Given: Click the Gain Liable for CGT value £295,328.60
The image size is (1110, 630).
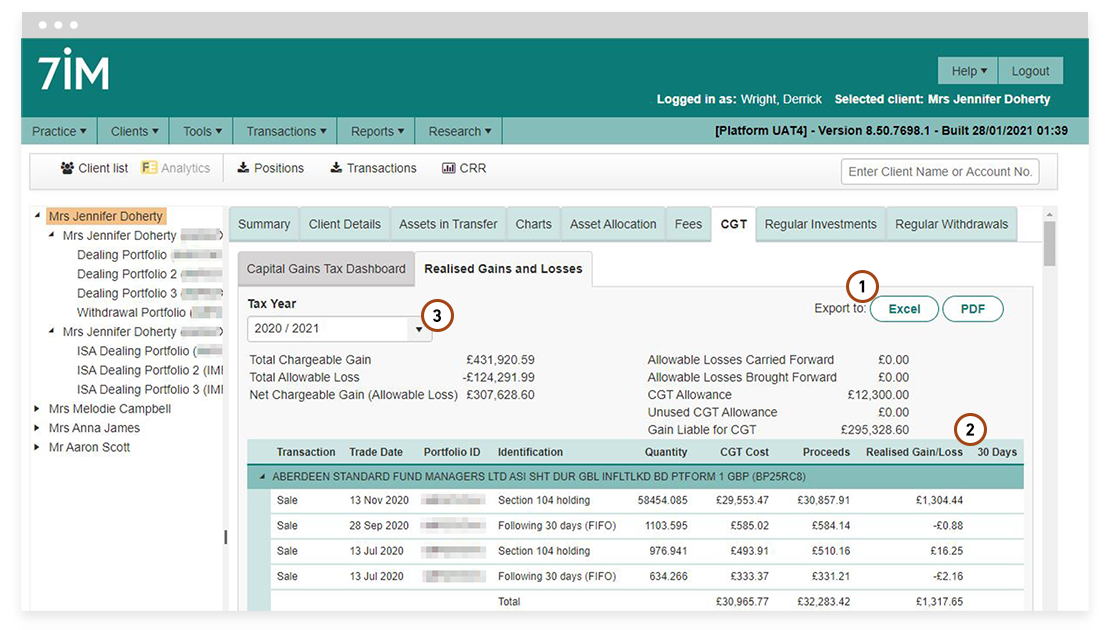Looking at the screenshot, I should coord(875,430).
